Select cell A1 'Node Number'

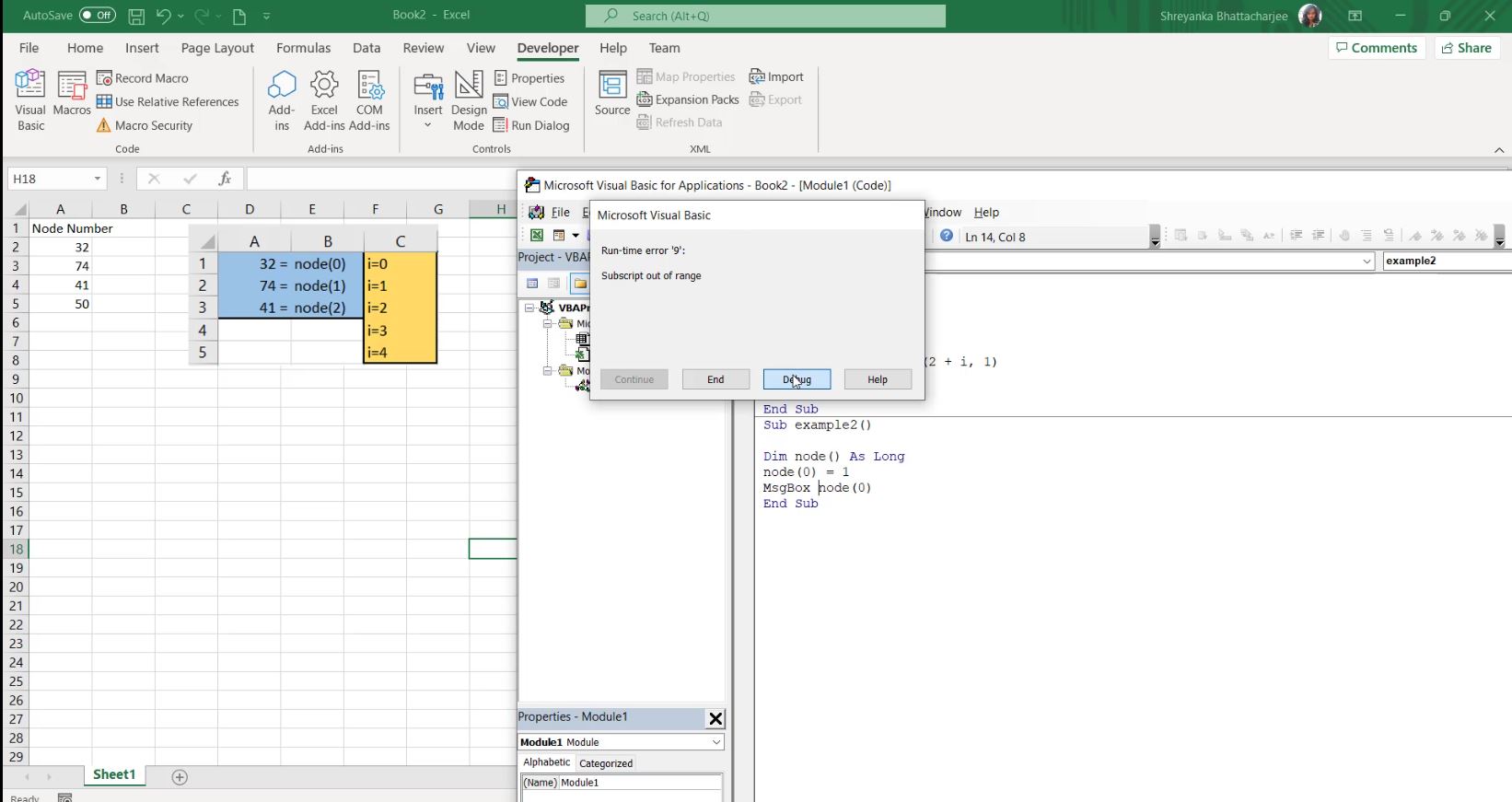click(x=61, y=228)
